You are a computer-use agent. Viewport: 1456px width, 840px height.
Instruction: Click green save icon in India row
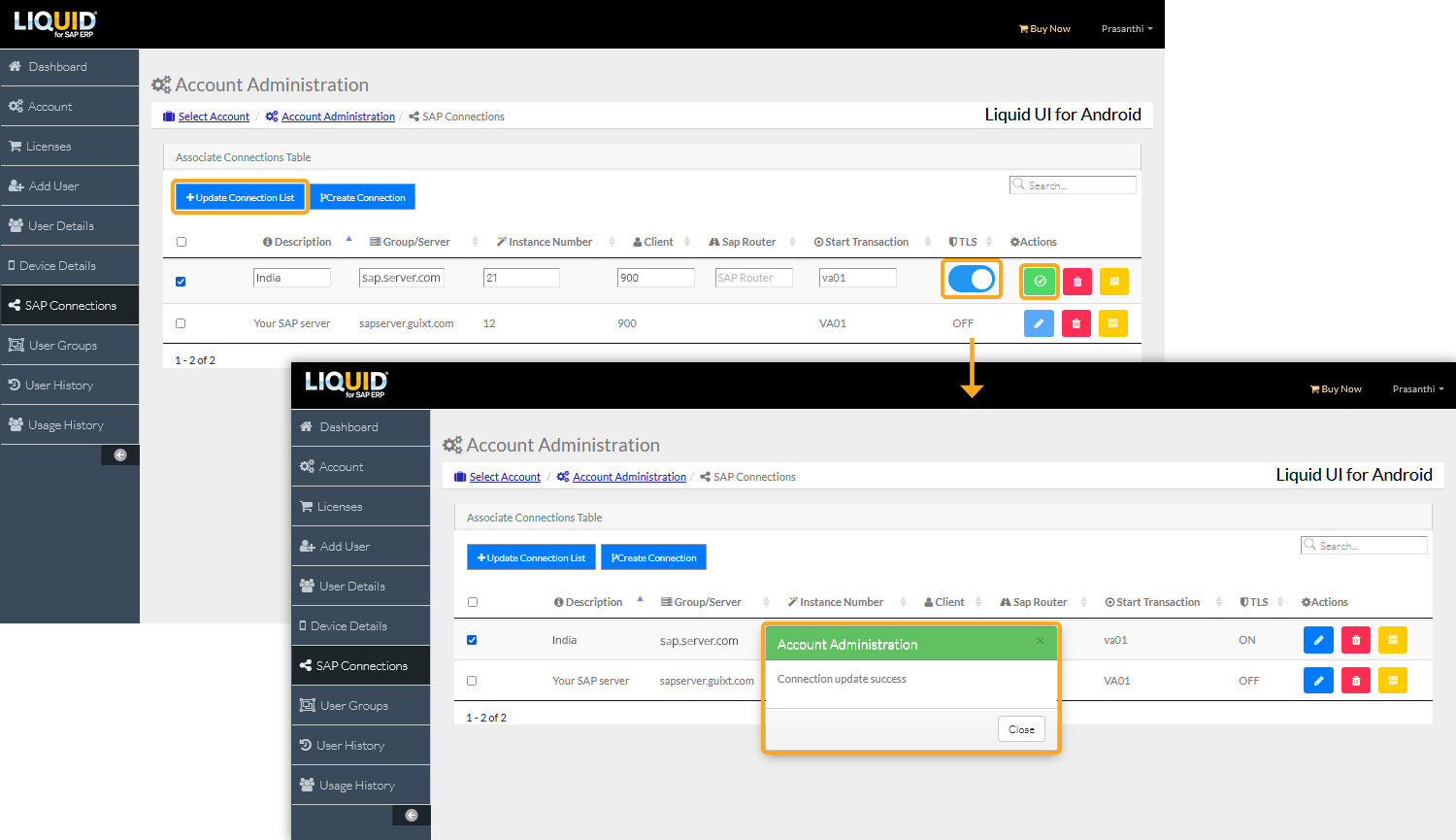tap(1040, 282)
